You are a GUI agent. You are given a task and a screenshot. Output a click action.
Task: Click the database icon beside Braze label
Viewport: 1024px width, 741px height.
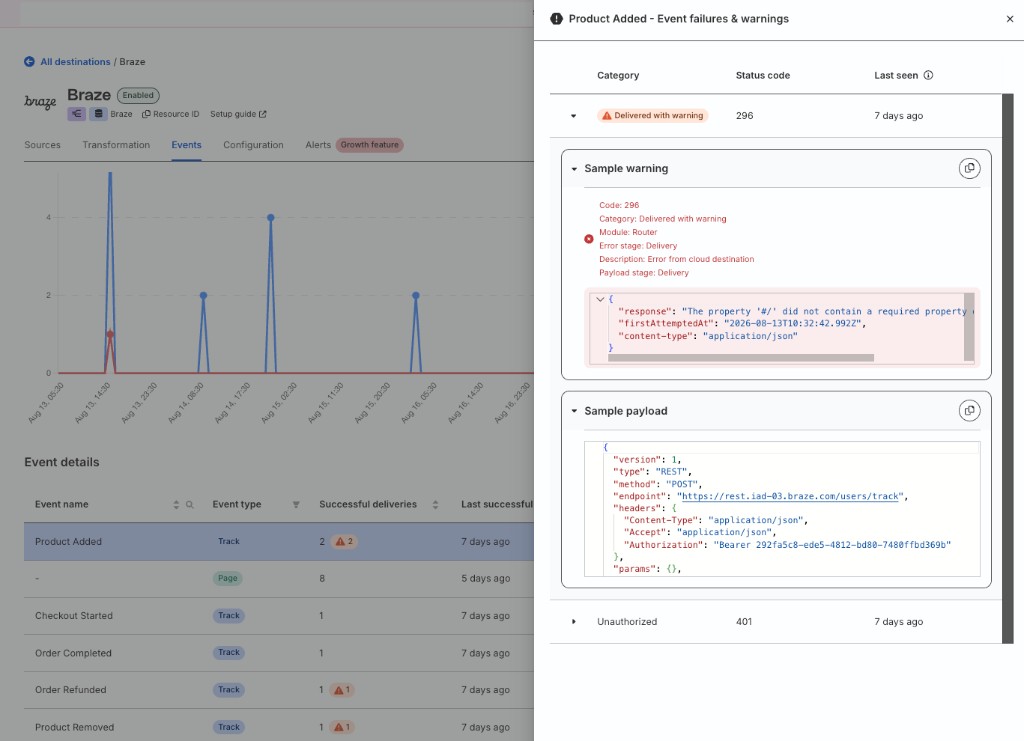[98, 114]
